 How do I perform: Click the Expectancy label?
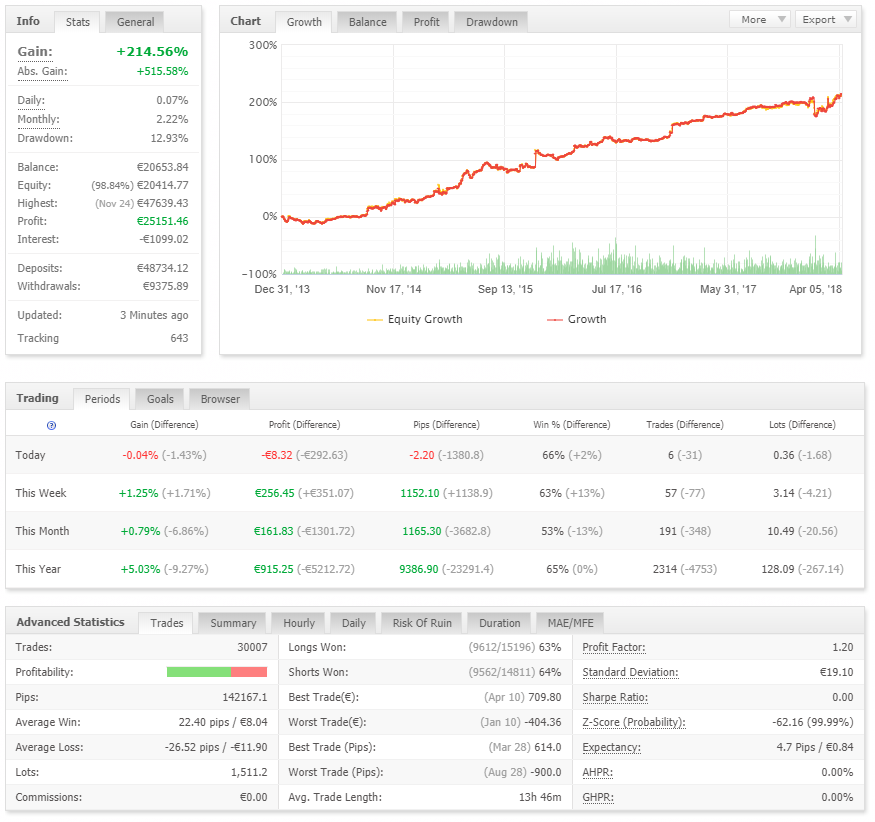click(x=612, y=747)
